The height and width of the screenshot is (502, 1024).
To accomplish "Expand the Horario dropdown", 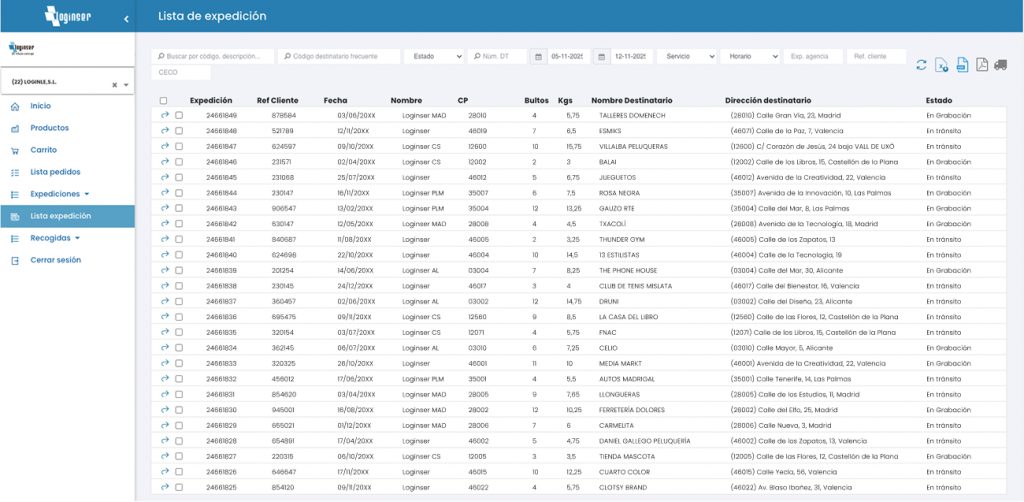I will 749,57.
